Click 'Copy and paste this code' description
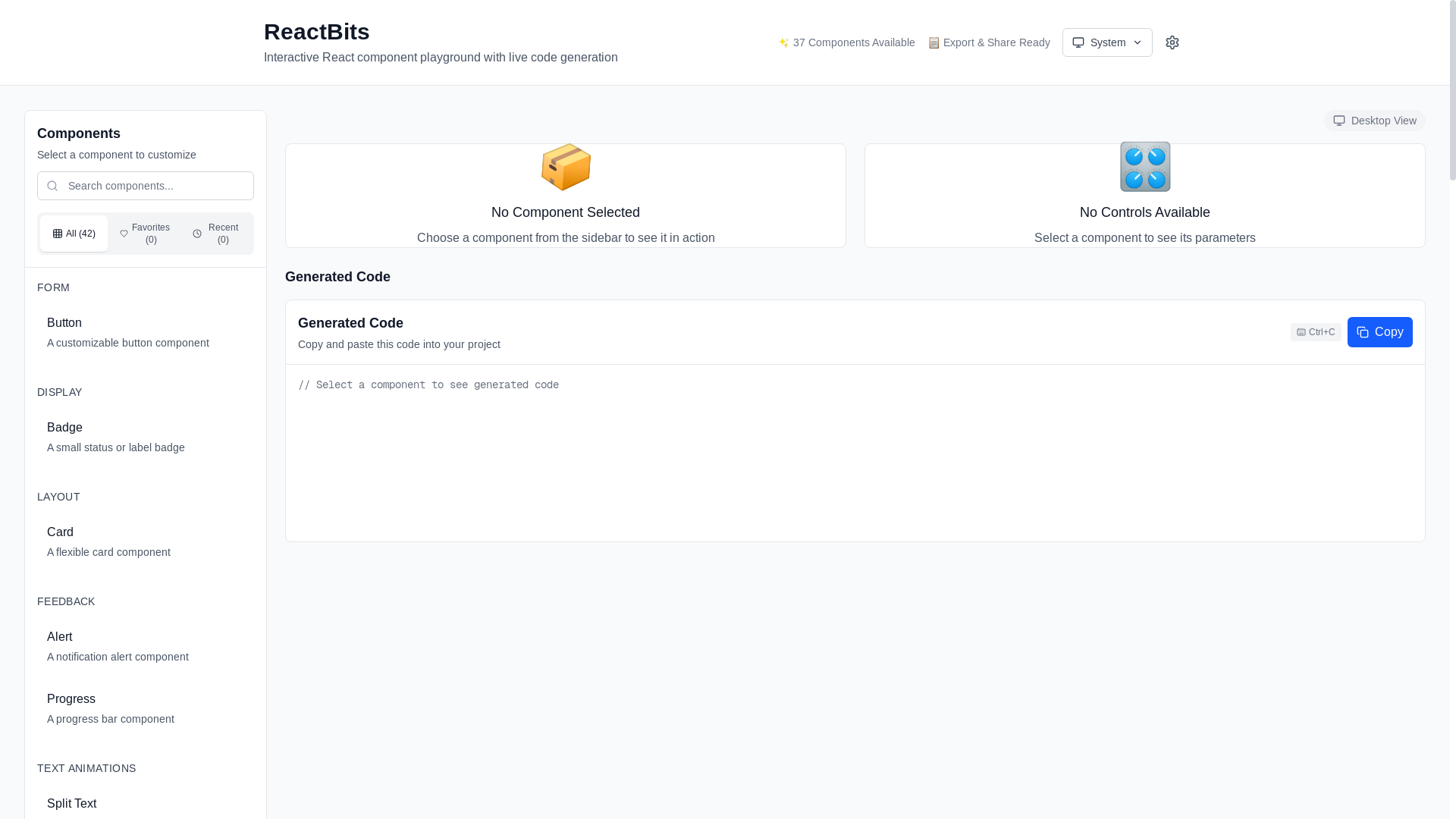 (x=399, y=344)
